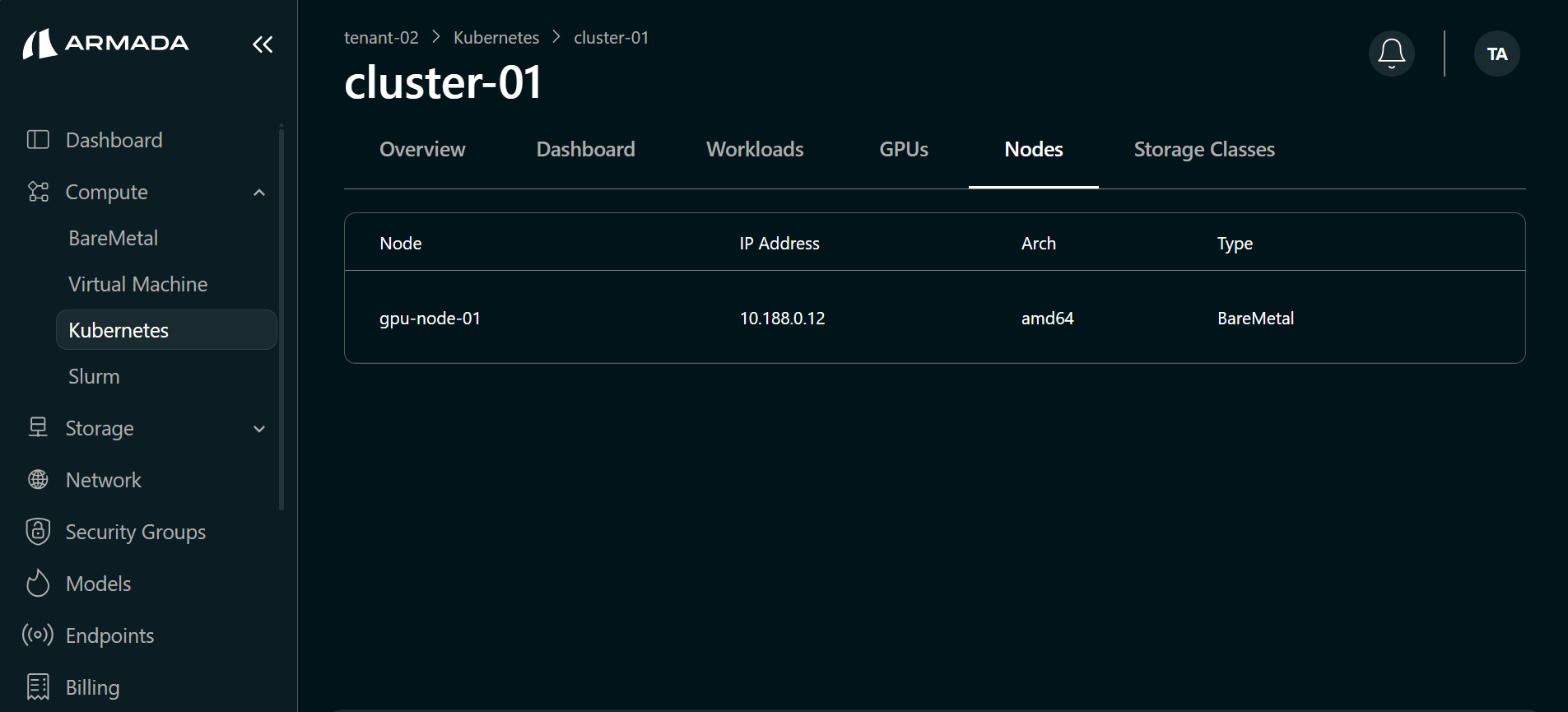Switch to the Overview tab
This screenshot has height=712, width=1568.
pyautogui.click(x=422, y=149)
